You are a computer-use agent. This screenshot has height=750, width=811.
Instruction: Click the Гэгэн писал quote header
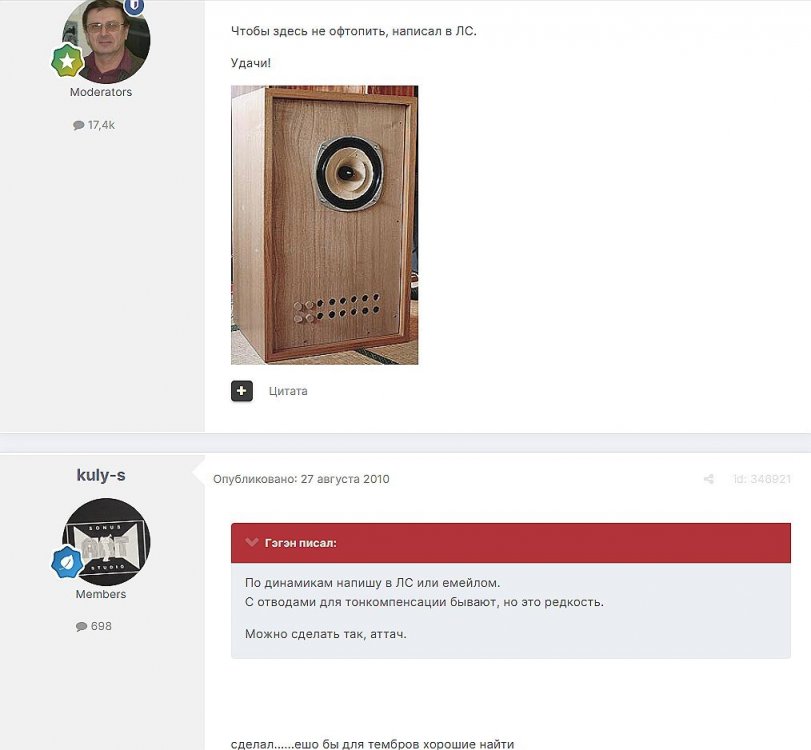tap(510, 543)
